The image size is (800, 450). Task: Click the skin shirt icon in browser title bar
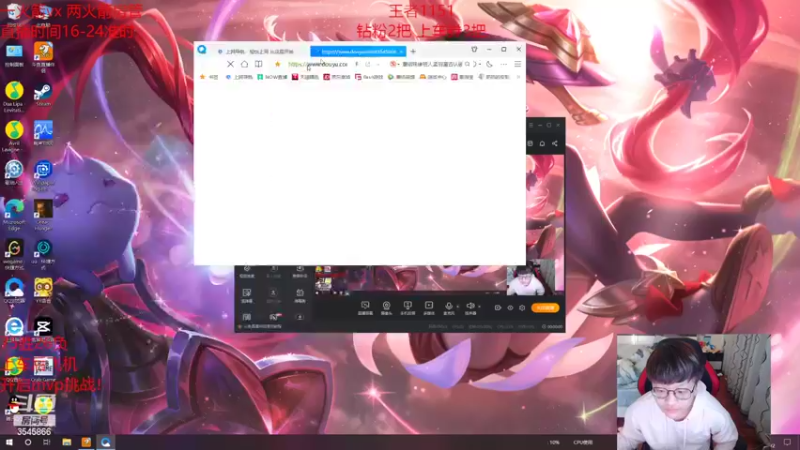(474, 49)
